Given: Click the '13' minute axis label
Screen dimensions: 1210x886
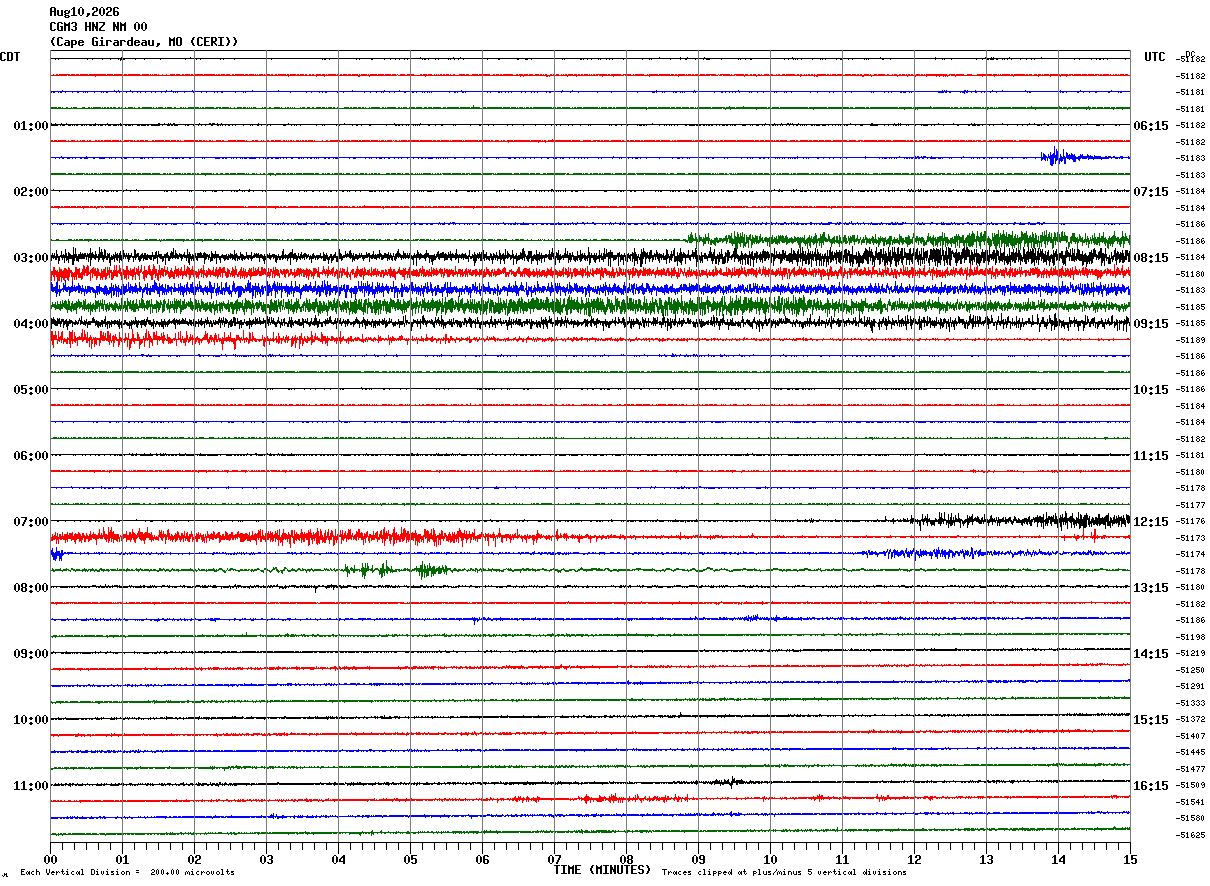Looking at the screenshot, I should [x=986, y=860].
